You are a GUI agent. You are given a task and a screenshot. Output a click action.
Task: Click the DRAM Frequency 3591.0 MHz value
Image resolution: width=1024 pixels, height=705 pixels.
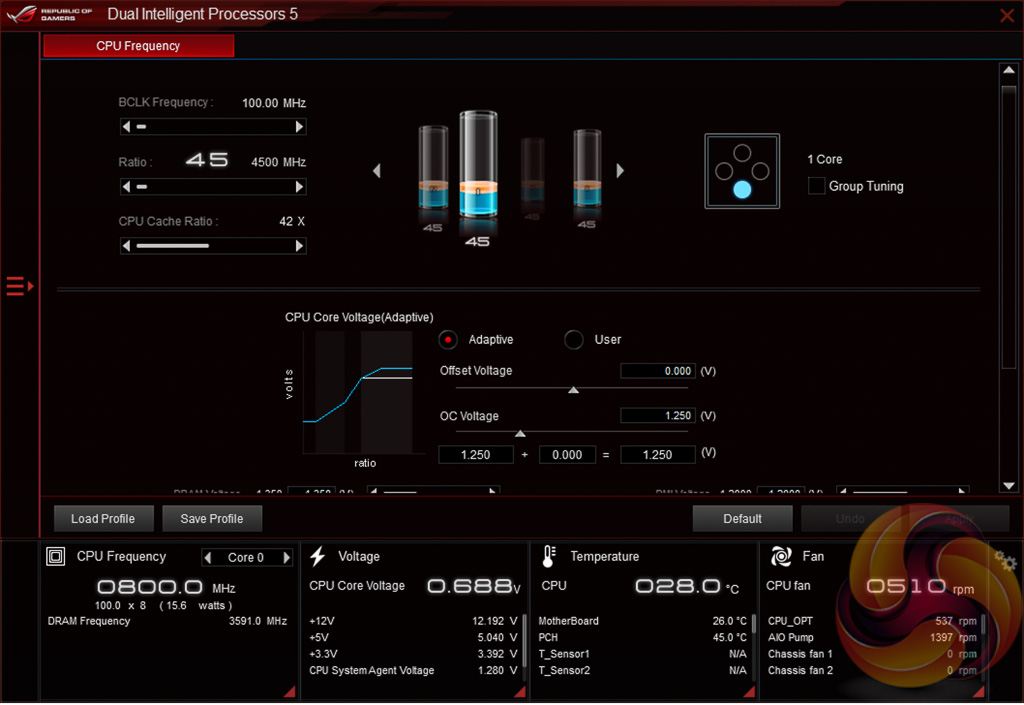tap(258, 621)
